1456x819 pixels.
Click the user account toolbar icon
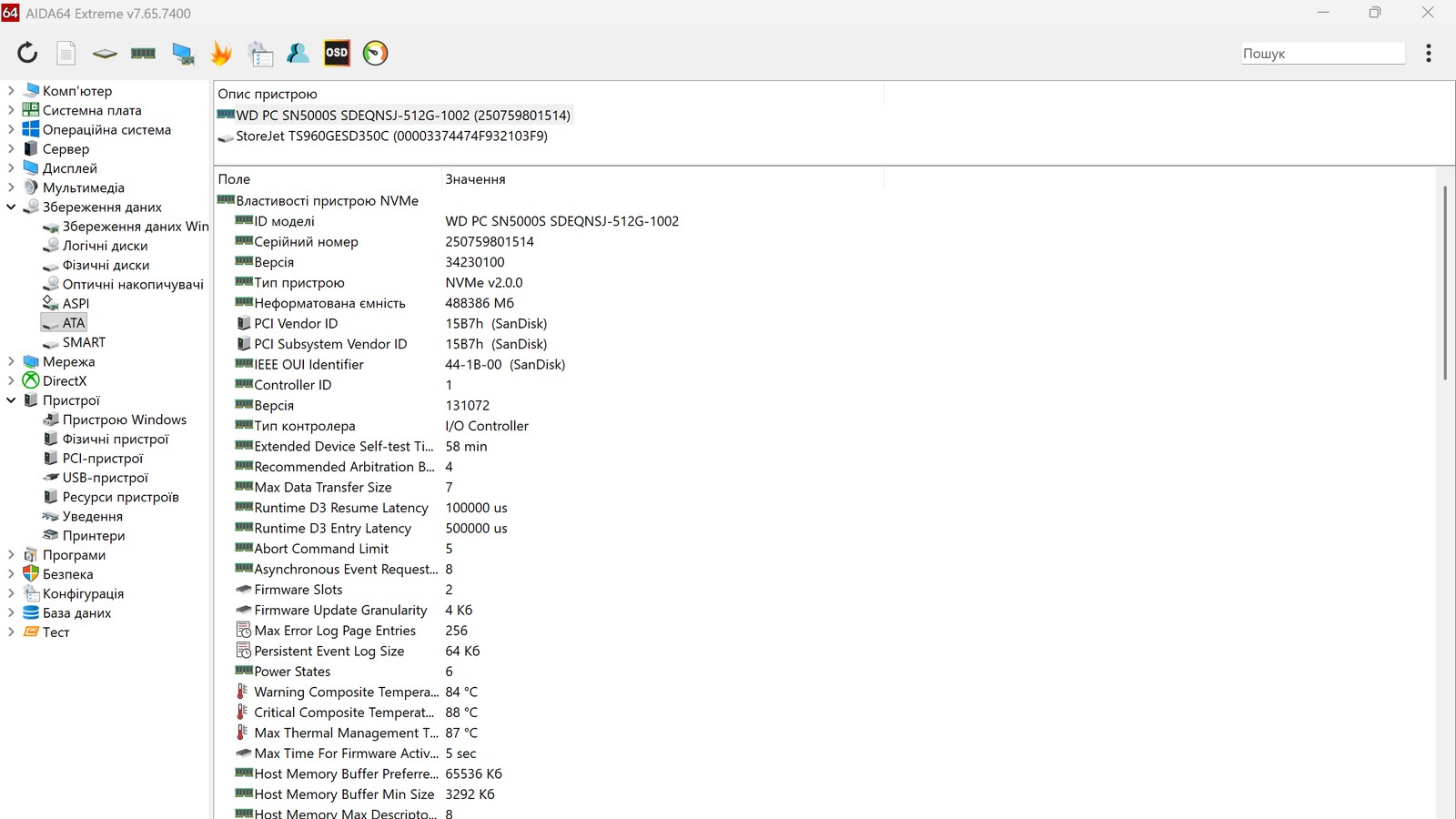point(298,53)
